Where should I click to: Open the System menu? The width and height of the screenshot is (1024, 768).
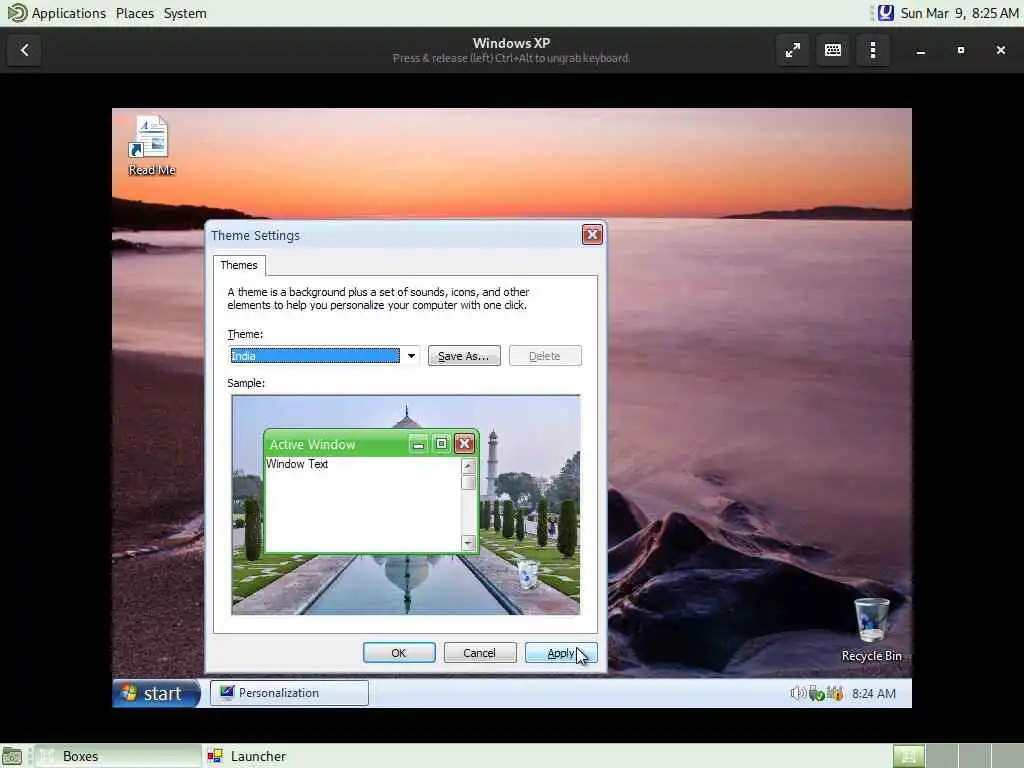185,13
